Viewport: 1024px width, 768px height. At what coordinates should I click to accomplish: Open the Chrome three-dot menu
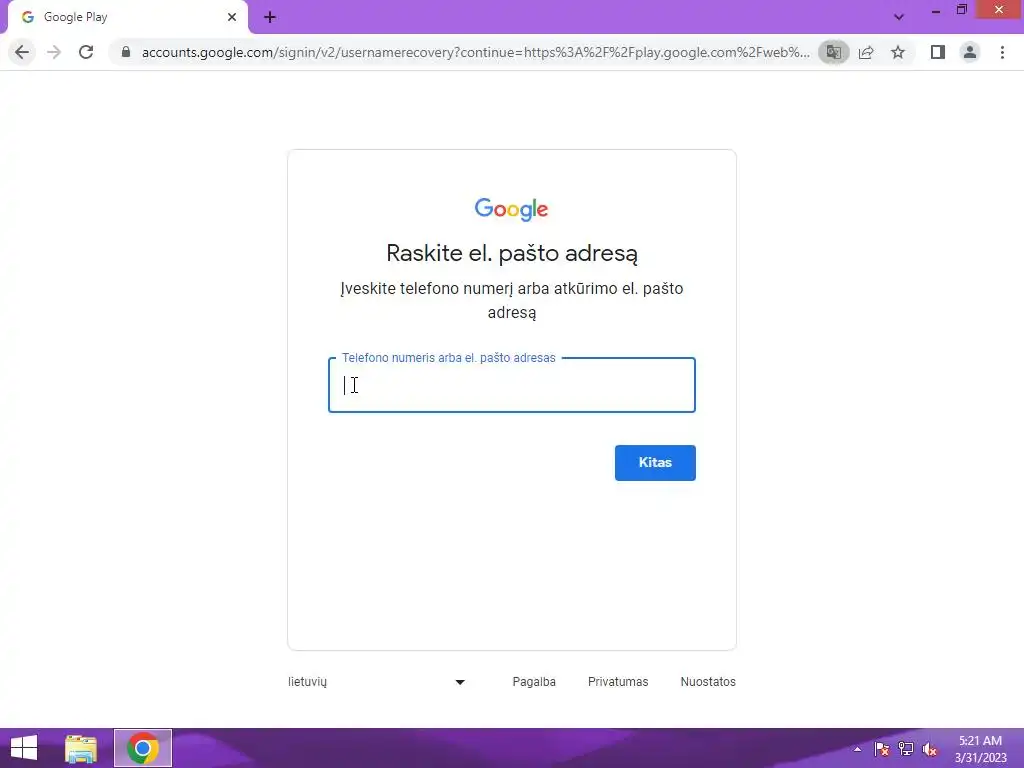(x=1002, y=52)
